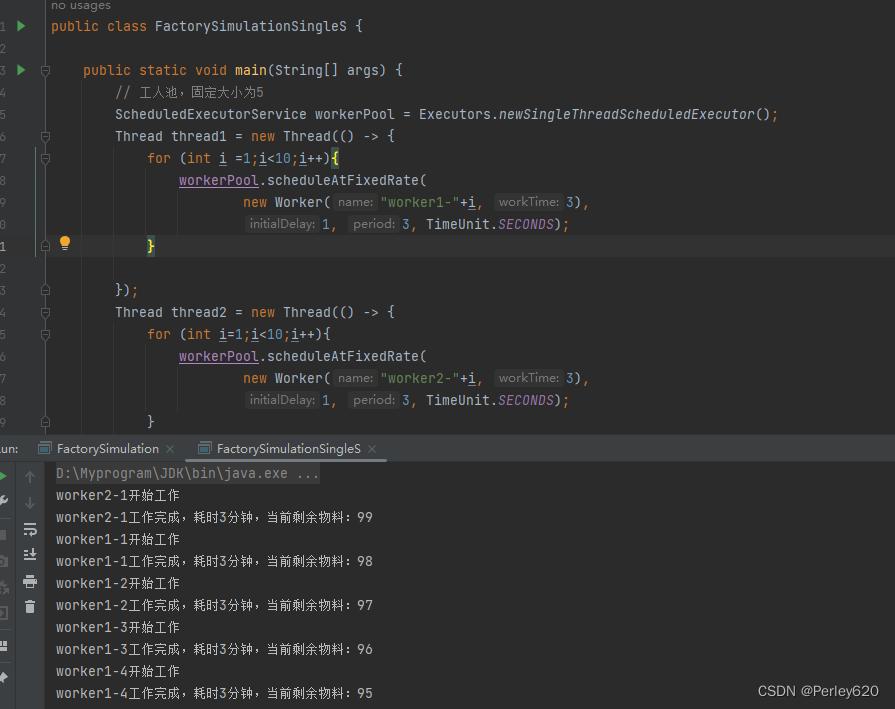Open run settings via the wrench icon

3,501
